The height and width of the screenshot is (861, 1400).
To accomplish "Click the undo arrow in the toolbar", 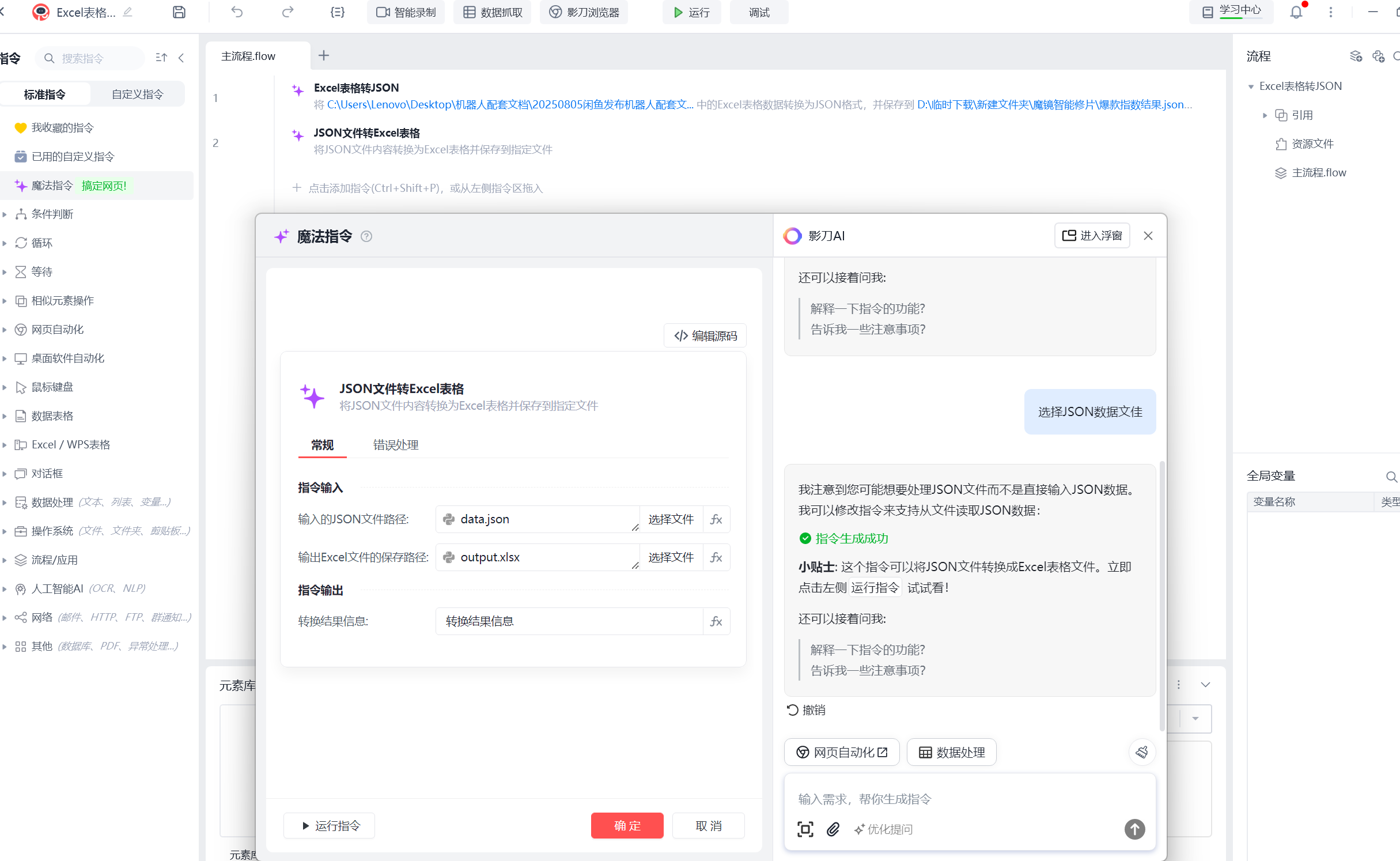I will (237, 12).
